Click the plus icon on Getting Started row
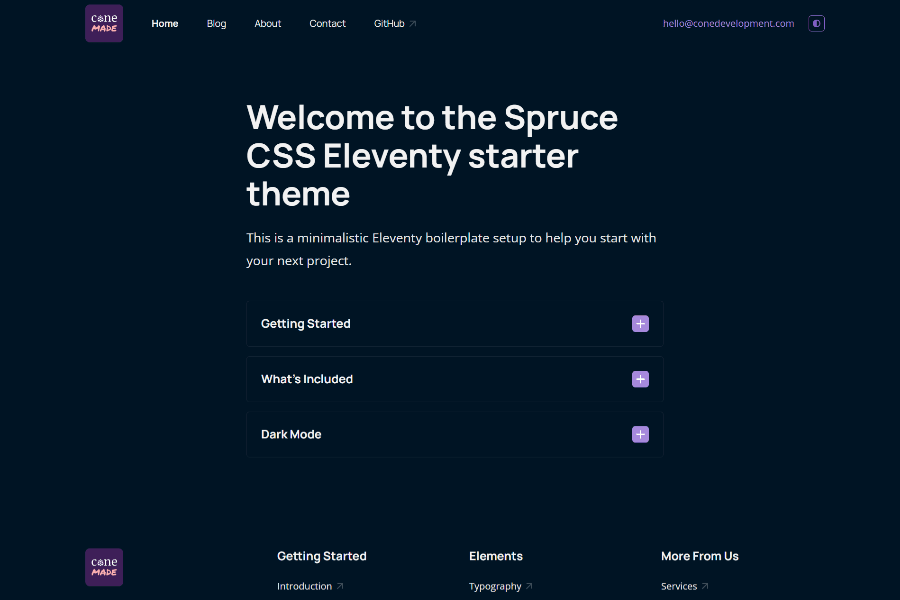 (x=640, y=323)
